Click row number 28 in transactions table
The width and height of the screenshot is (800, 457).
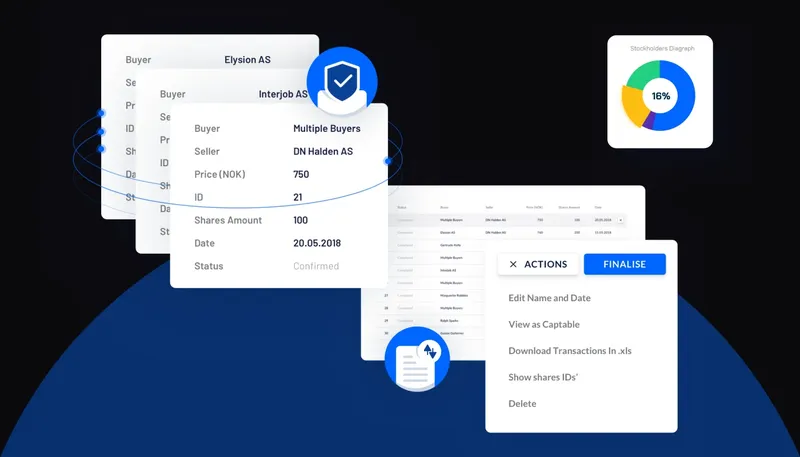tap(386, 308)
